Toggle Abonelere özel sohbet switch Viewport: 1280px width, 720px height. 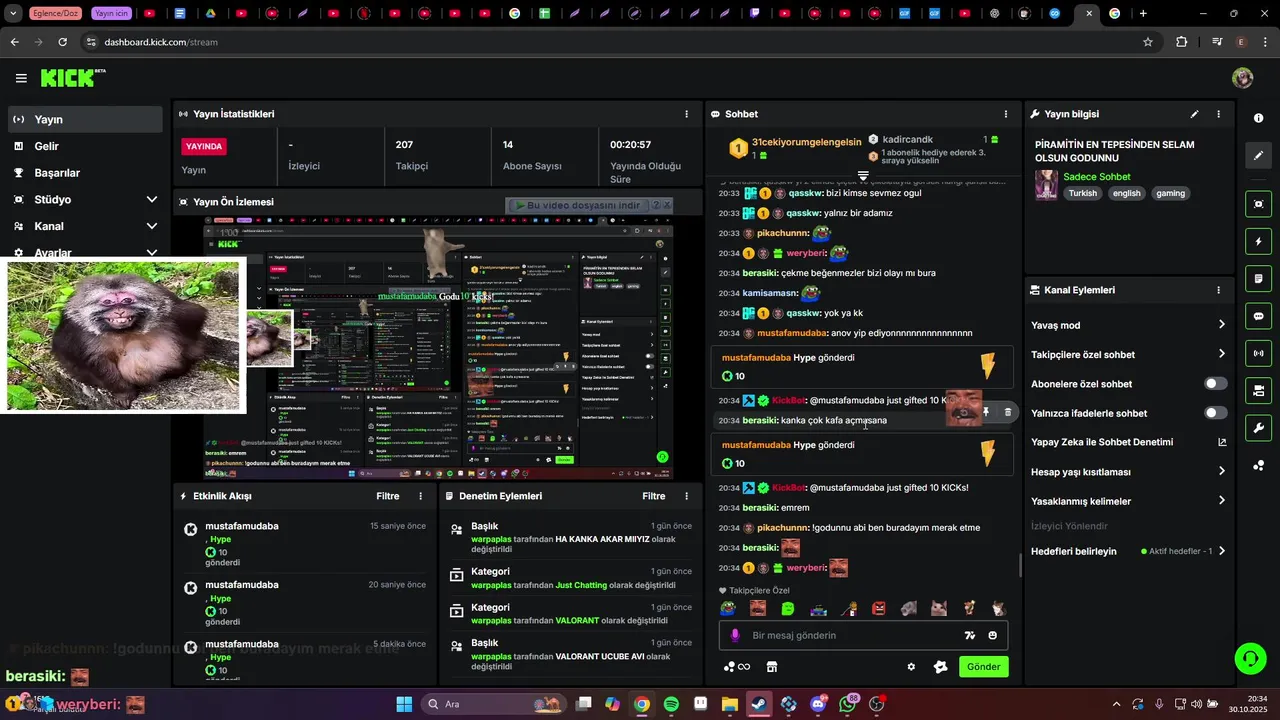[x=1215, y=384]
